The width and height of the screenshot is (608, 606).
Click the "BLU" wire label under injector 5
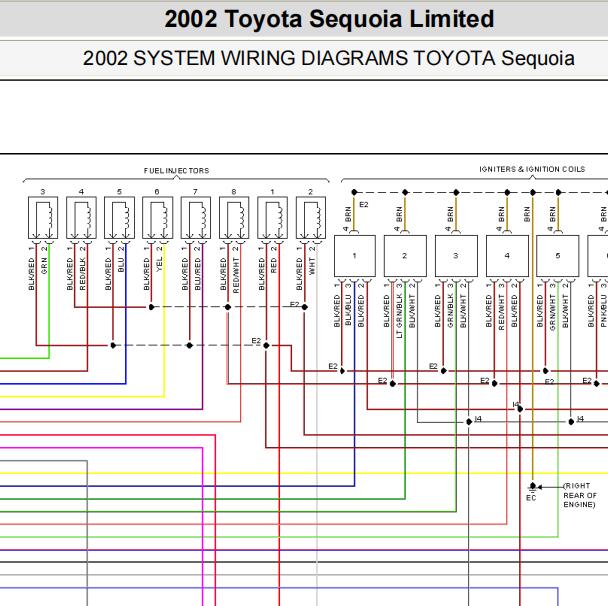121,265
